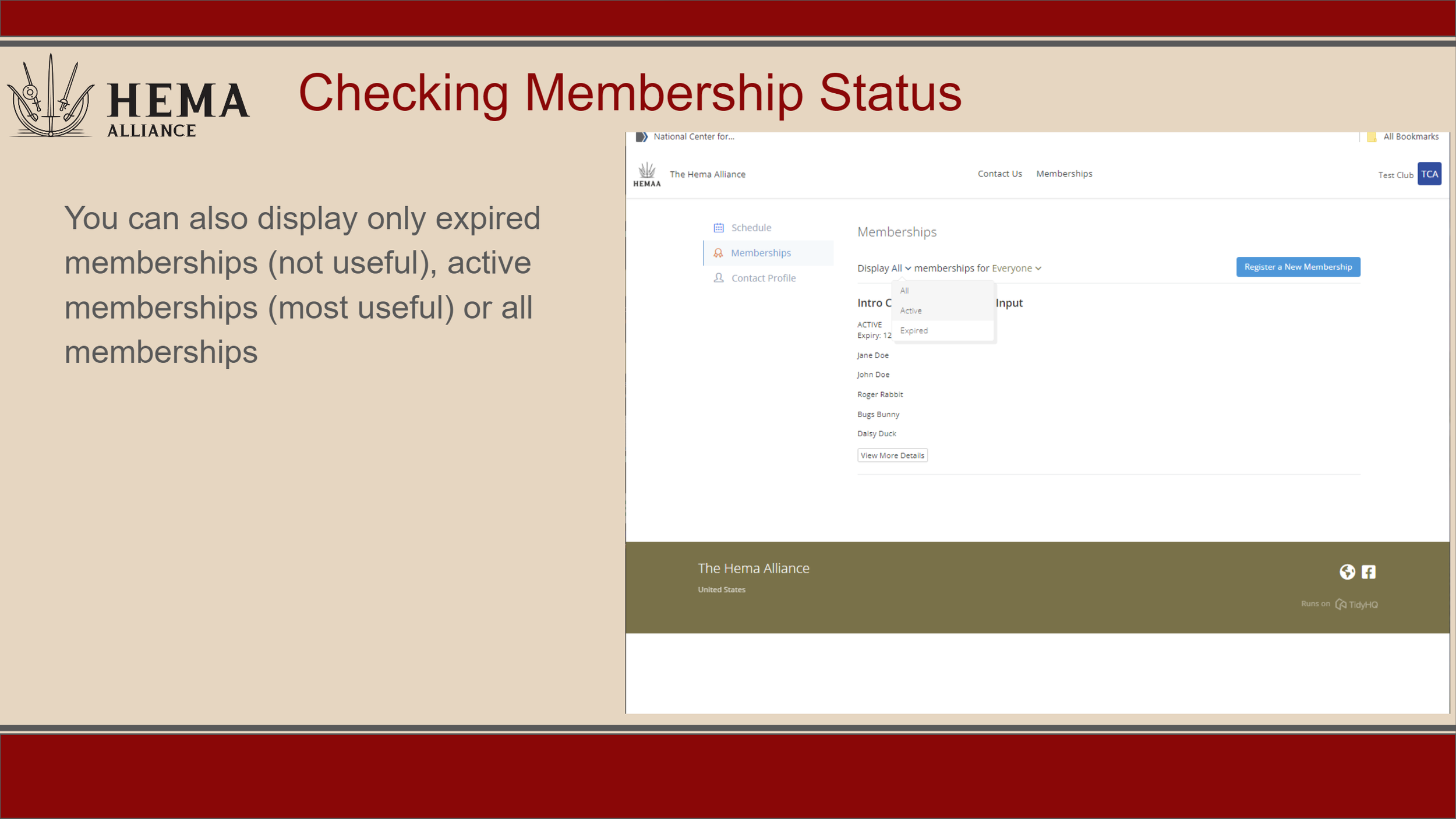Go to Memberships in sidebar
This screenshot has height=819, width=1456.
pos(768,253)
